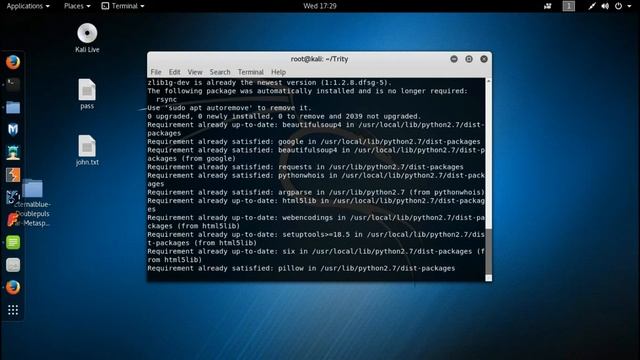Close the root@kali terminal window
The height and width of the screenshot is (360, 640).
(x=484, y=59)
